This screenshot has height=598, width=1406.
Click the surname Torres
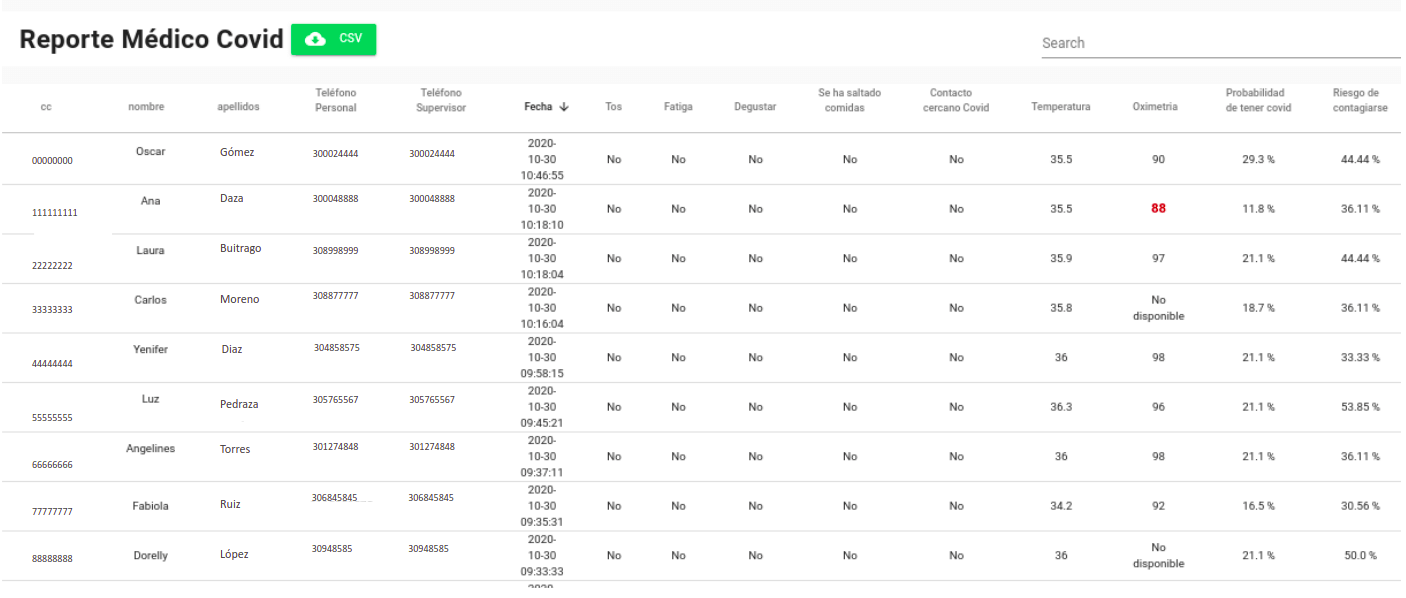tap(235, 449)
